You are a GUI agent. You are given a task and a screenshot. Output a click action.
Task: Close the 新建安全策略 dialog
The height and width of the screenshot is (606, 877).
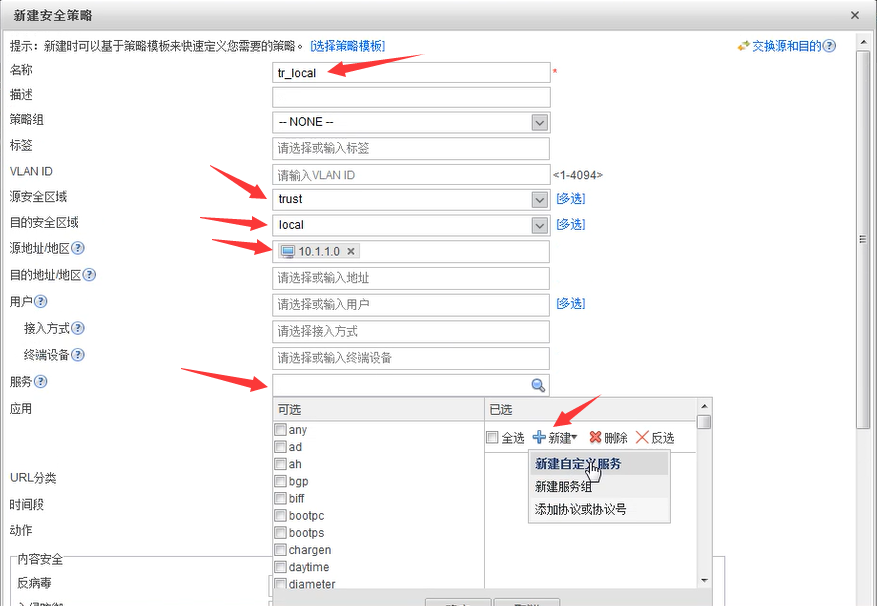pos(855,16)
